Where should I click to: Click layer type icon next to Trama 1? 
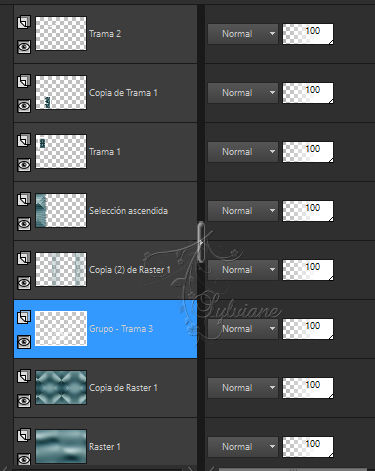[x=24, y=140]
